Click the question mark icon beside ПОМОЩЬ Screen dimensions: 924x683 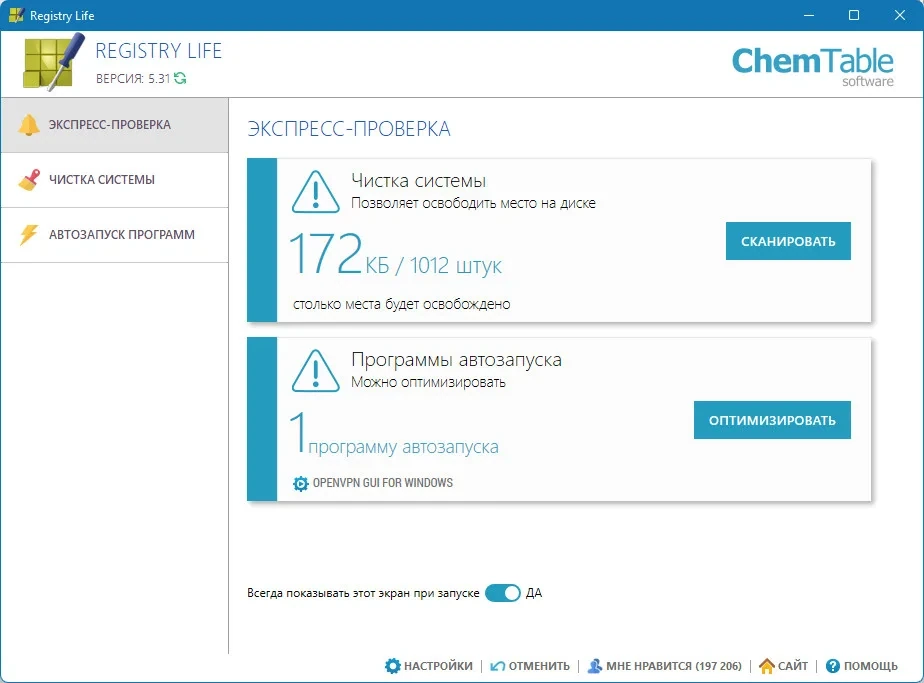coord(833,666)
